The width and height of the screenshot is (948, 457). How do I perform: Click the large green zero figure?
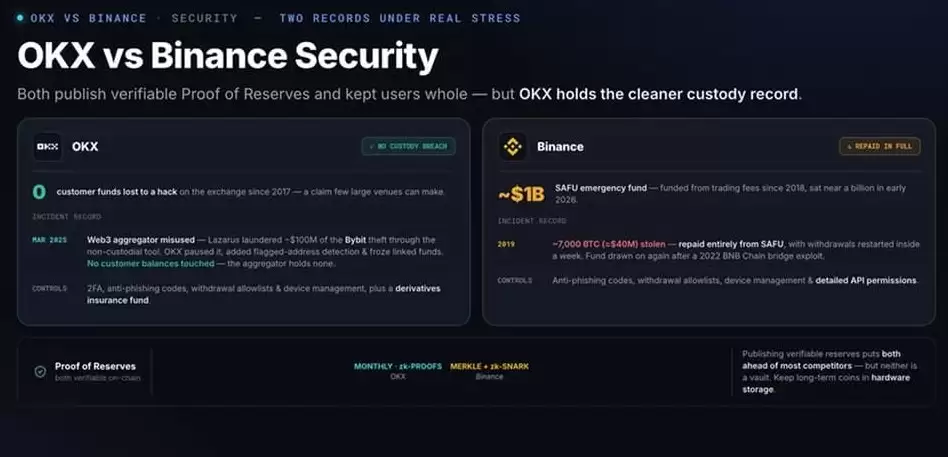click(39, 192)
